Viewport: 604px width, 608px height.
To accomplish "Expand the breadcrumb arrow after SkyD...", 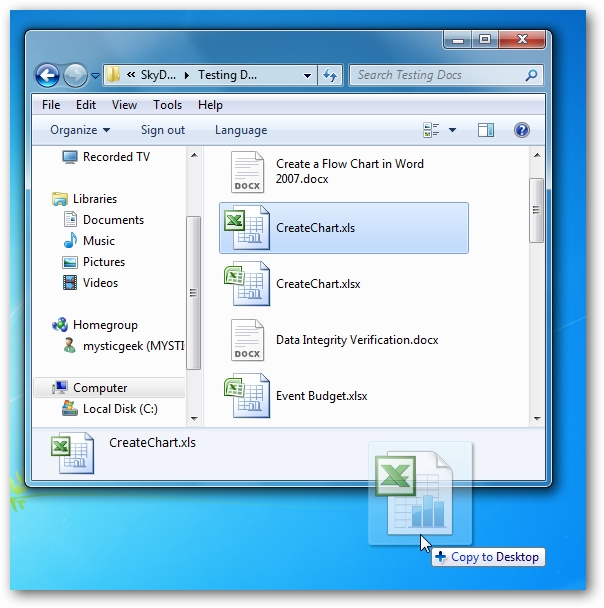I will pyautogui.click(x=187, y=75).
